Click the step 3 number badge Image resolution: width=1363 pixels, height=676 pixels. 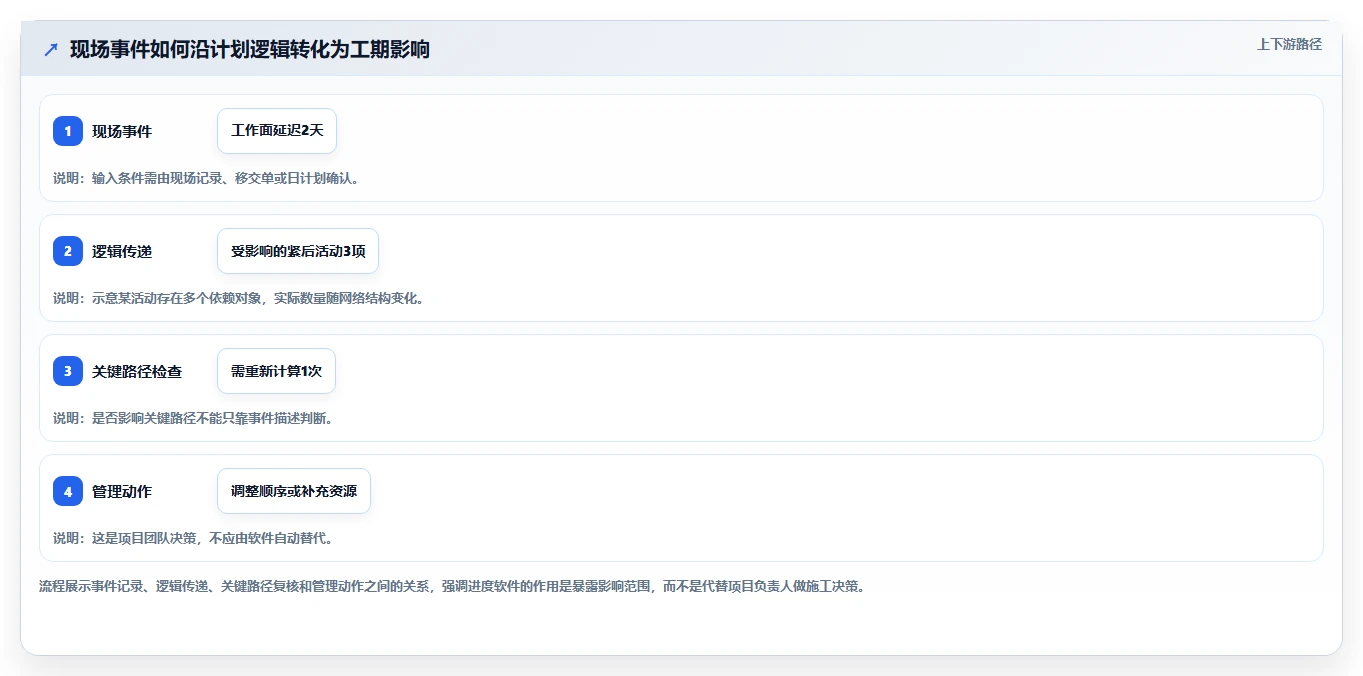click(x=68, y=371)
